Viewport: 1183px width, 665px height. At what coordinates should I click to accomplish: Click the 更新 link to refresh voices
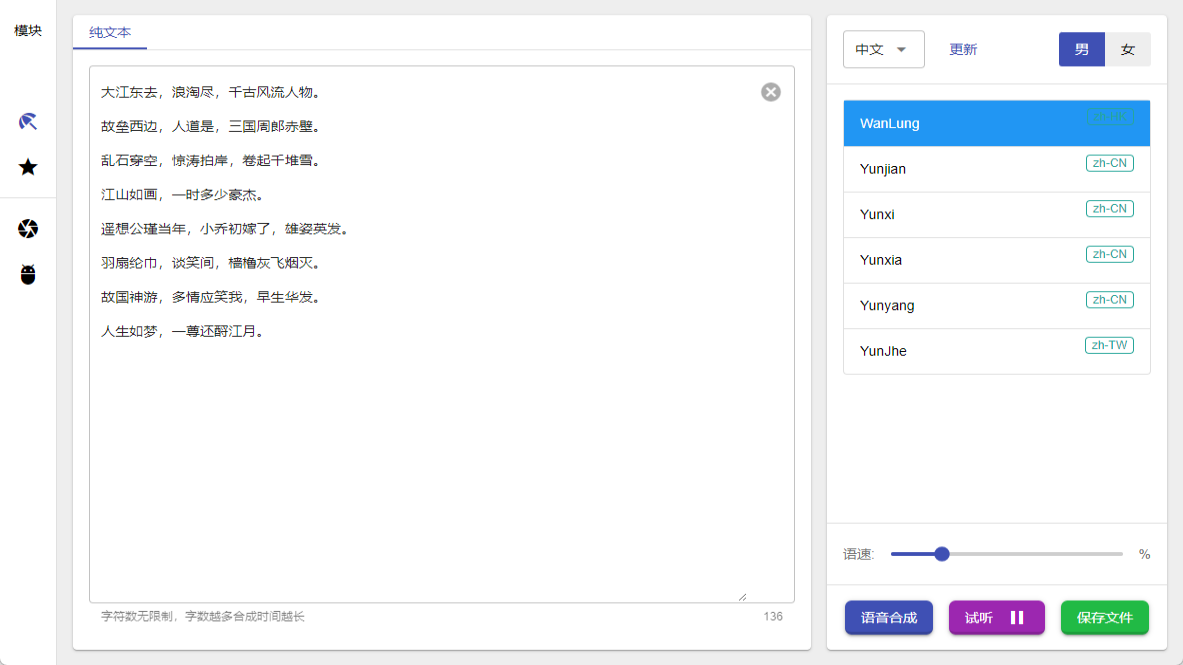963,48
